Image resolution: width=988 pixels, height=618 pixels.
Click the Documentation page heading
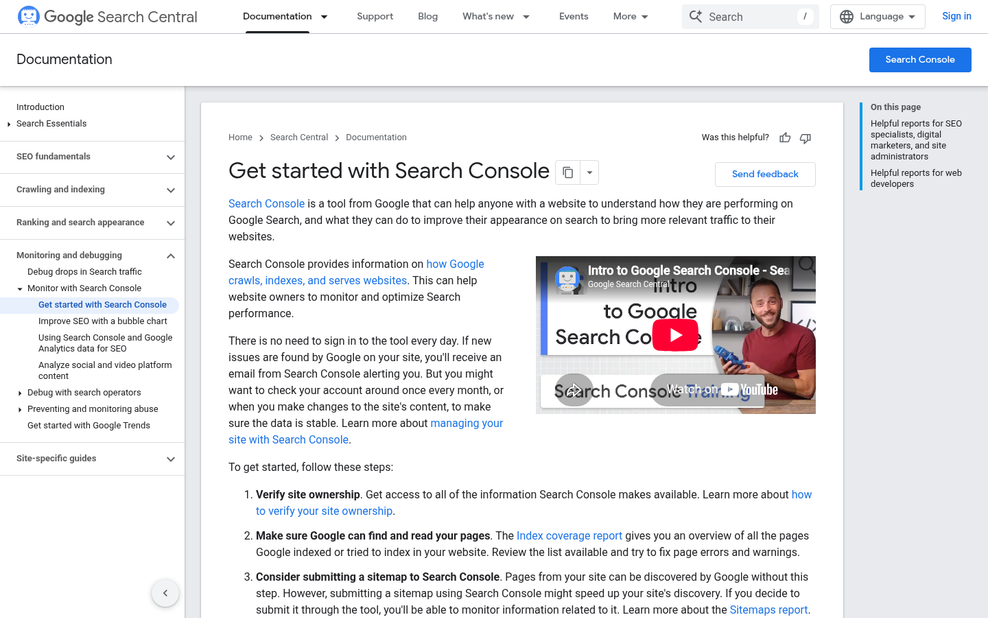(64, 60)
